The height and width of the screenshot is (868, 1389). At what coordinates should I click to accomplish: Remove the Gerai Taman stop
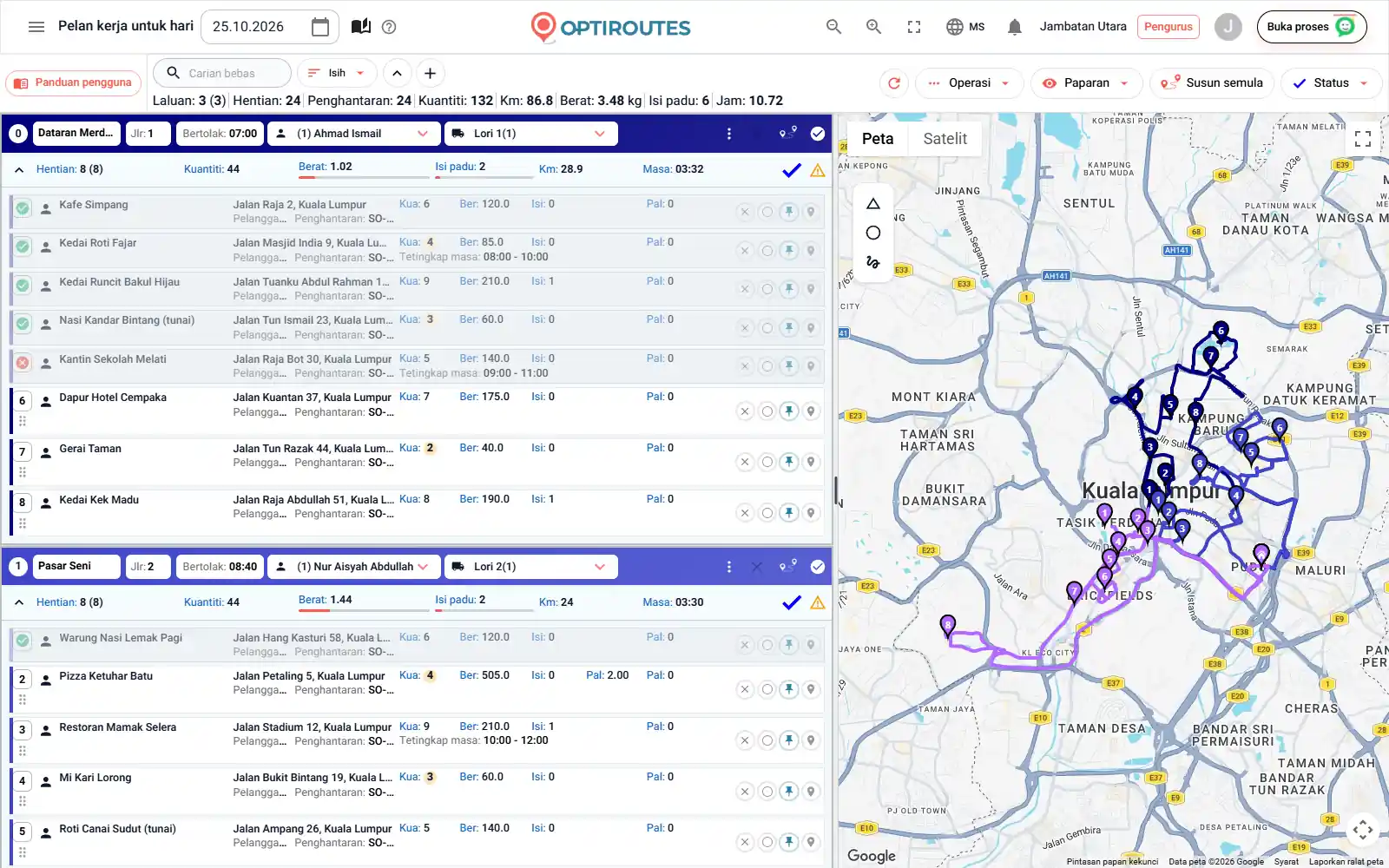pyautogui.click(x=745, y=462)
